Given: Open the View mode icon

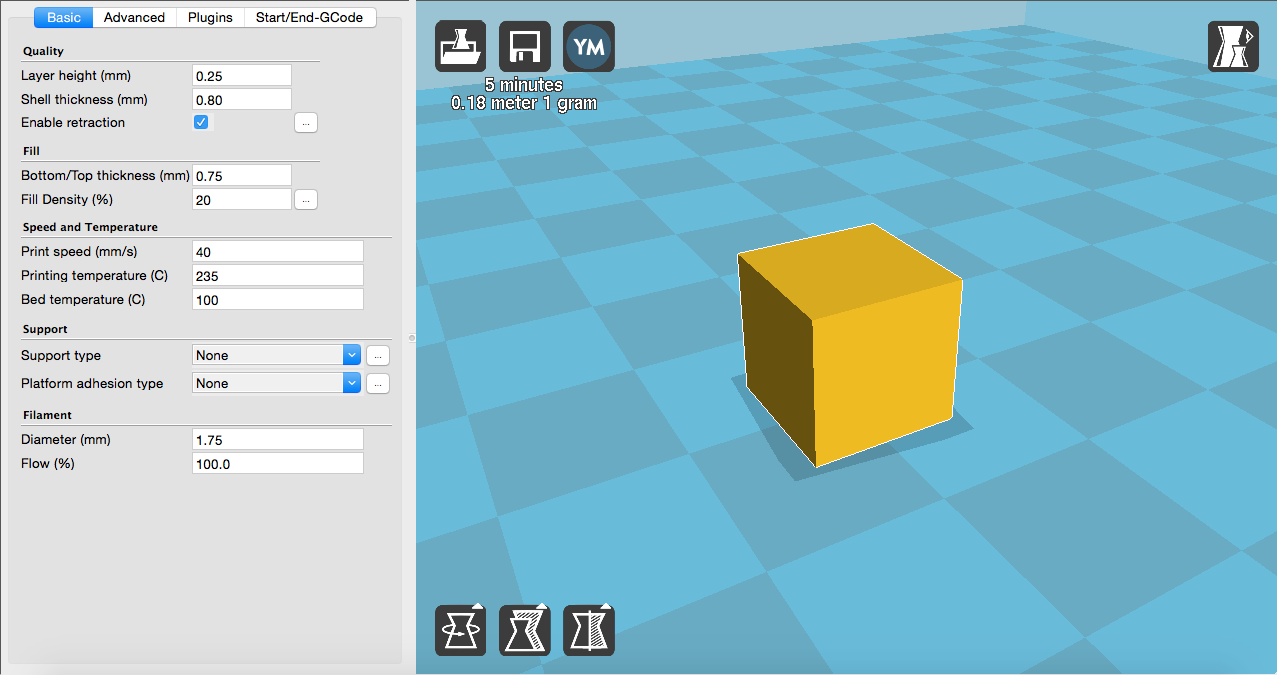Looking at the screenshot, I should point(1233,47).
